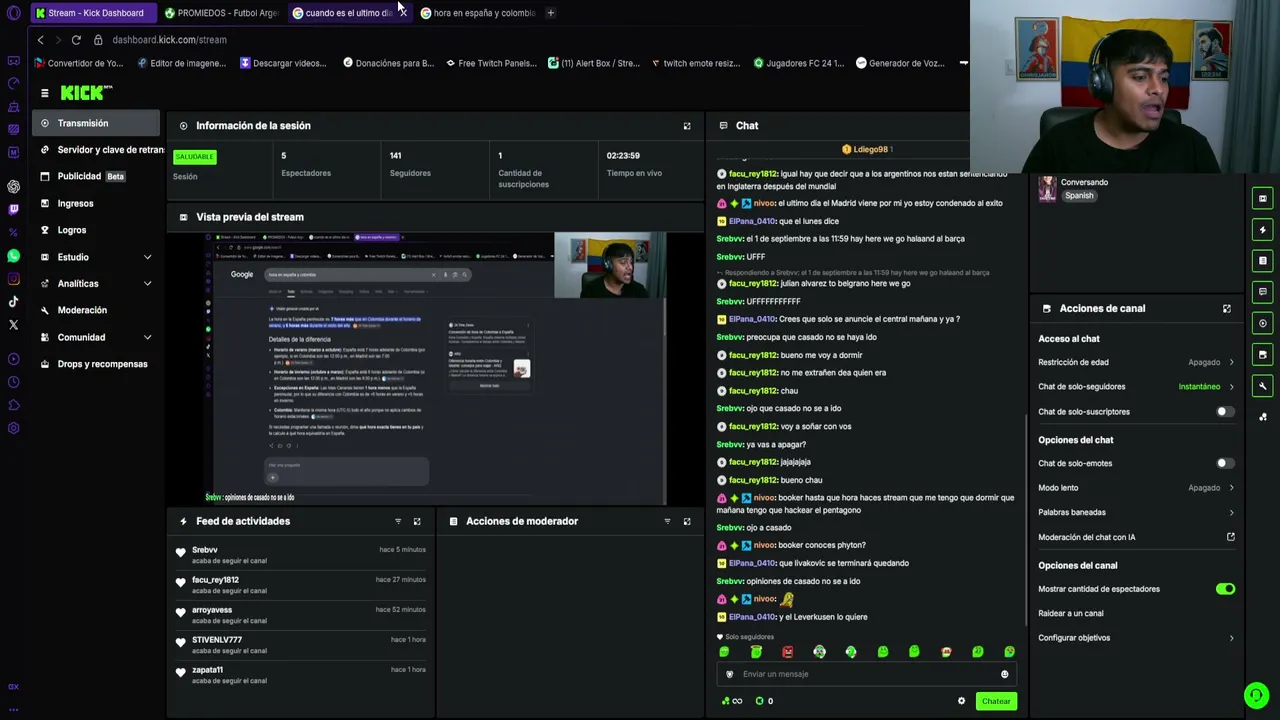1280x720 pixels.
Task: Click the wrench icon in right toolbar
Action: 1263,386
